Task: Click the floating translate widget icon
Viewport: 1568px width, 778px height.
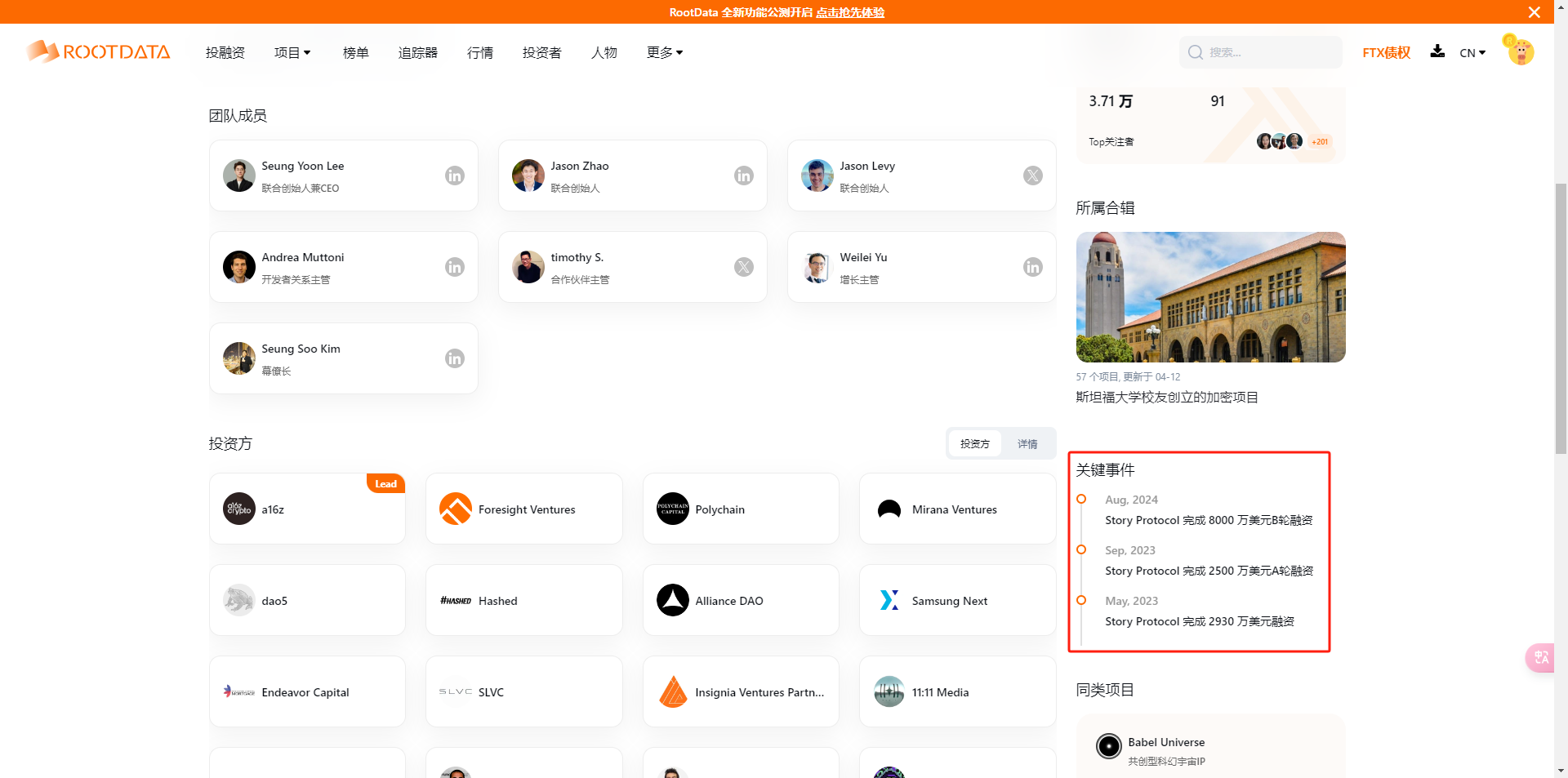Action: [x=1540, y=657]
